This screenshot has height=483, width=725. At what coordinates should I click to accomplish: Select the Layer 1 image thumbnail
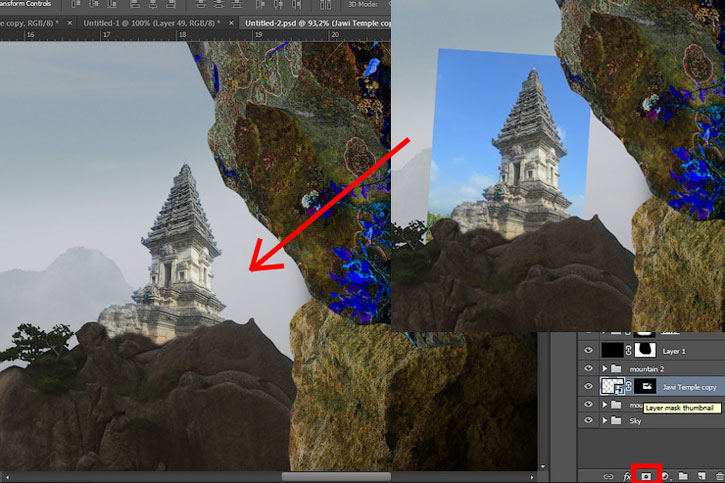point(612,350)
